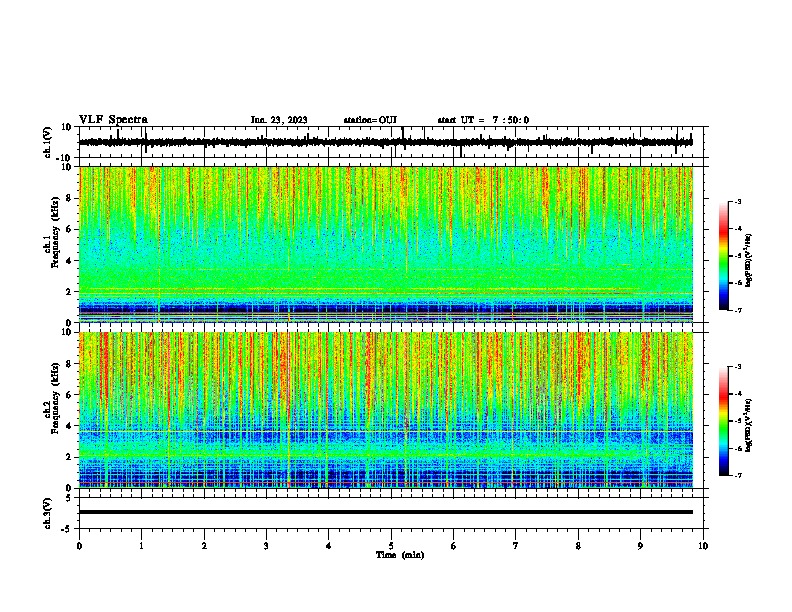Select the date text "Jan. 23, 2023"
Screen dimensions: 792x612
(279, 120)
